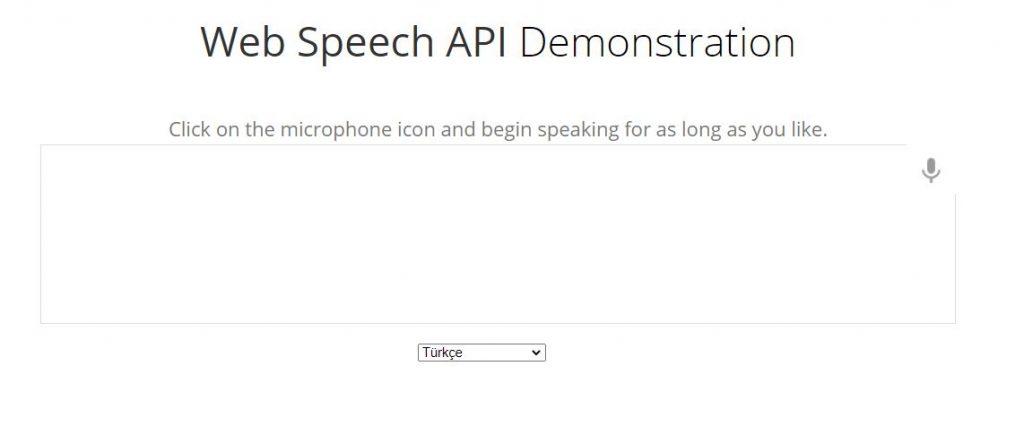
Task: Click "speaking" in the instruction sentence
Action: click(577, 130)
